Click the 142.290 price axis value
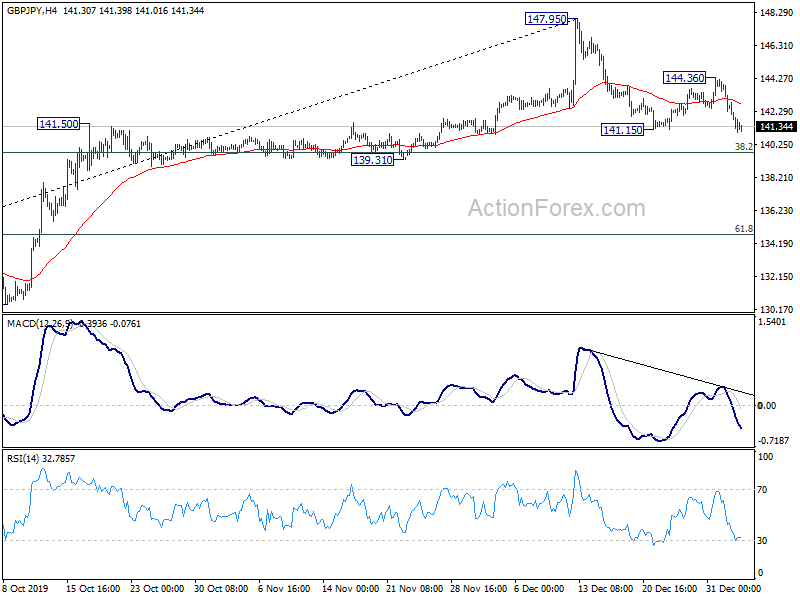Viewport: 800px width, 600px height. tap(776, 112)
